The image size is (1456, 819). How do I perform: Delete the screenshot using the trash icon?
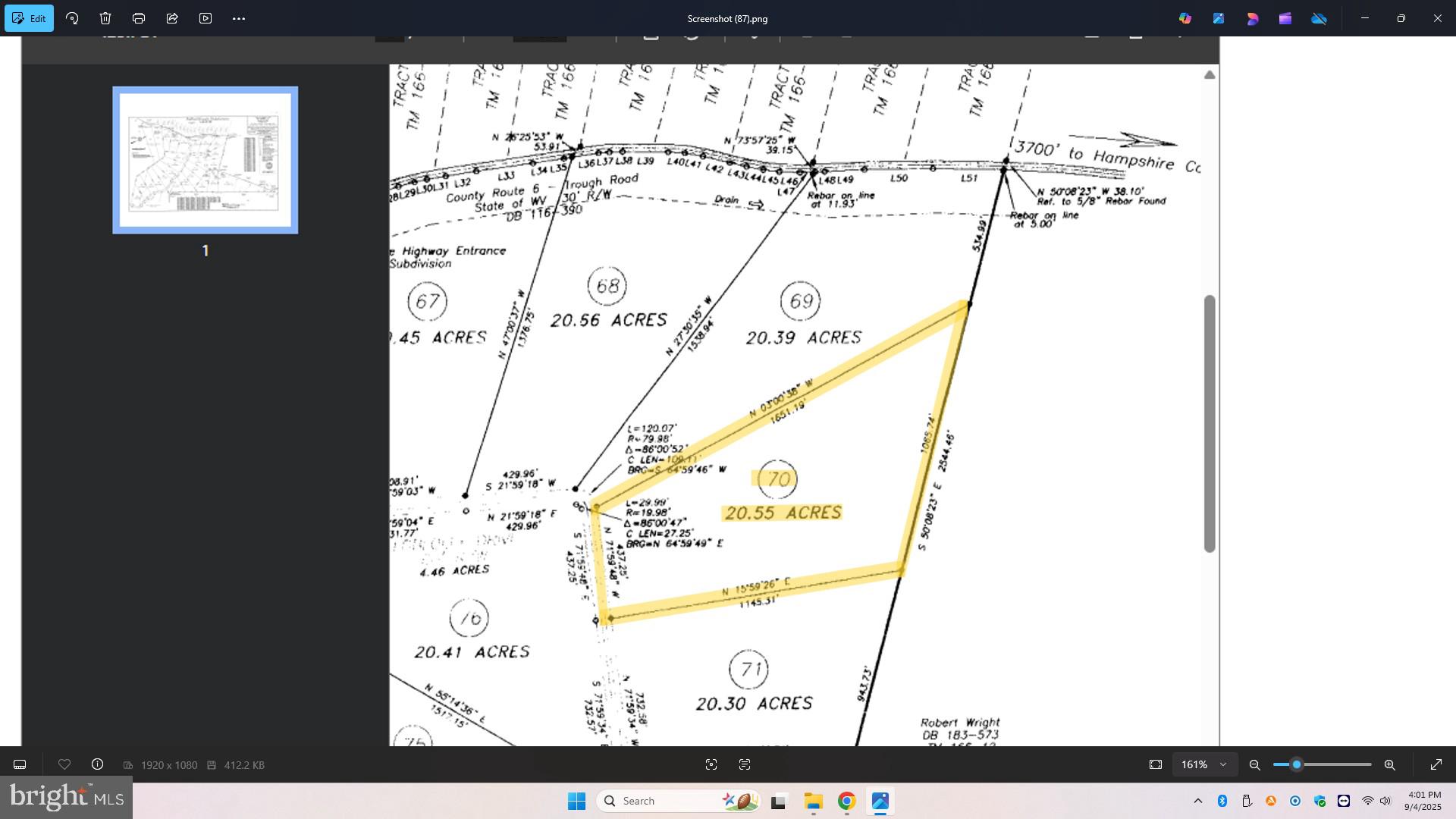coord(105,18)
